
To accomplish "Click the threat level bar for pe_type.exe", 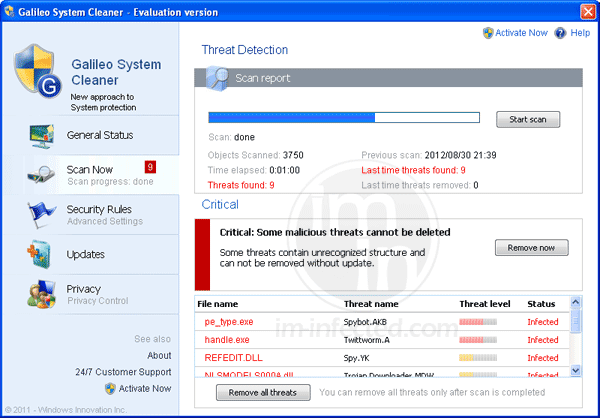I will (478, 322).
